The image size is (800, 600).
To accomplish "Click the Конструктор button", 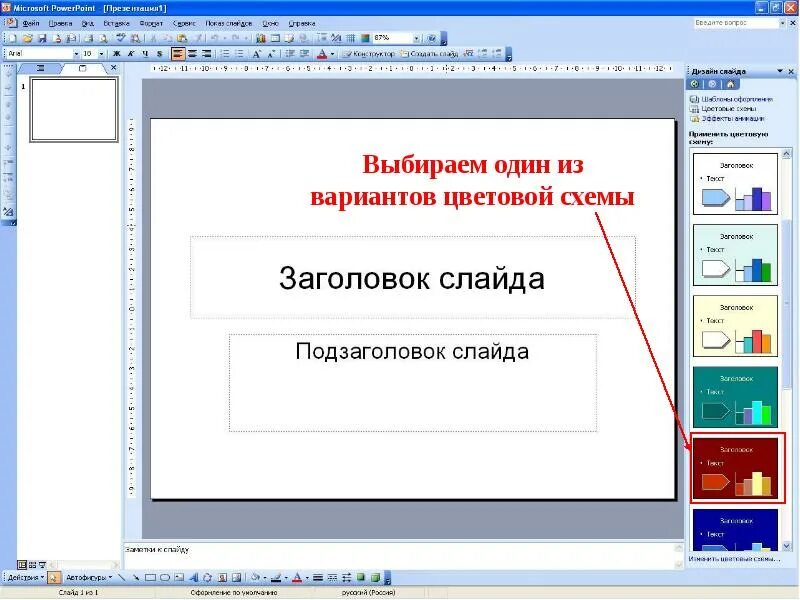I will coord(368,54).
